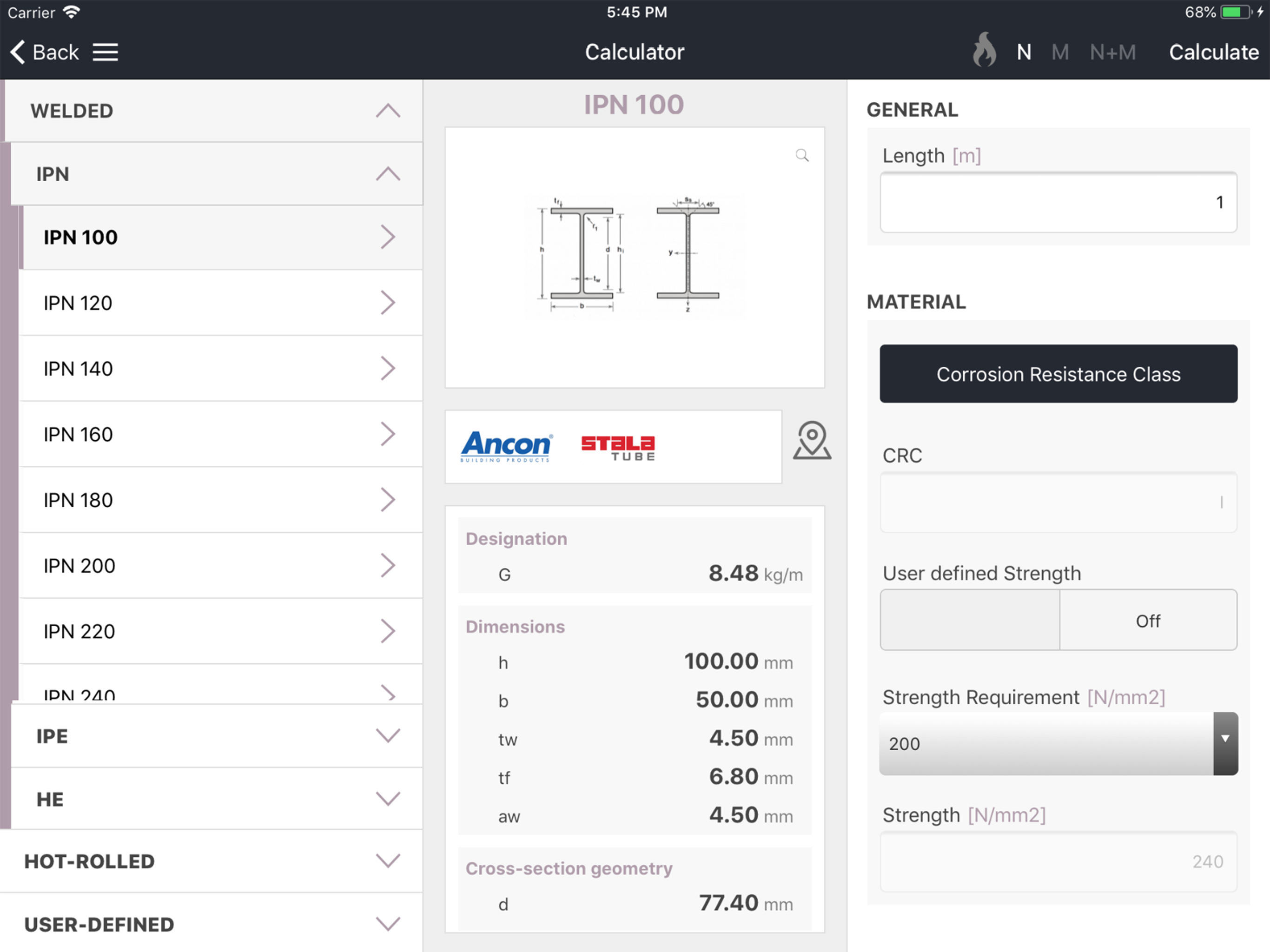The height and width of the screenshot is (952, 1270).
Task: Expand the USER-DEFINED section
Action: click(212, 924)
